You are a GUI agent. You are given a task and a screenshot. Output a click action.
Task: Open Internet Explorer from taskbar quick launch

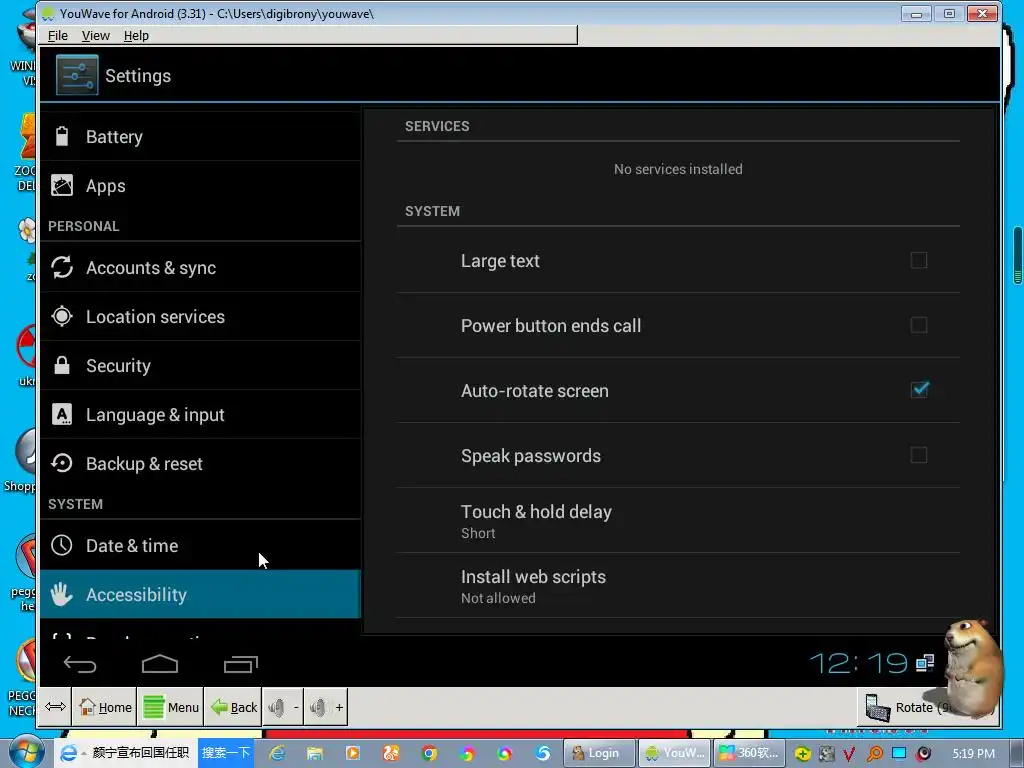point(278,753)
